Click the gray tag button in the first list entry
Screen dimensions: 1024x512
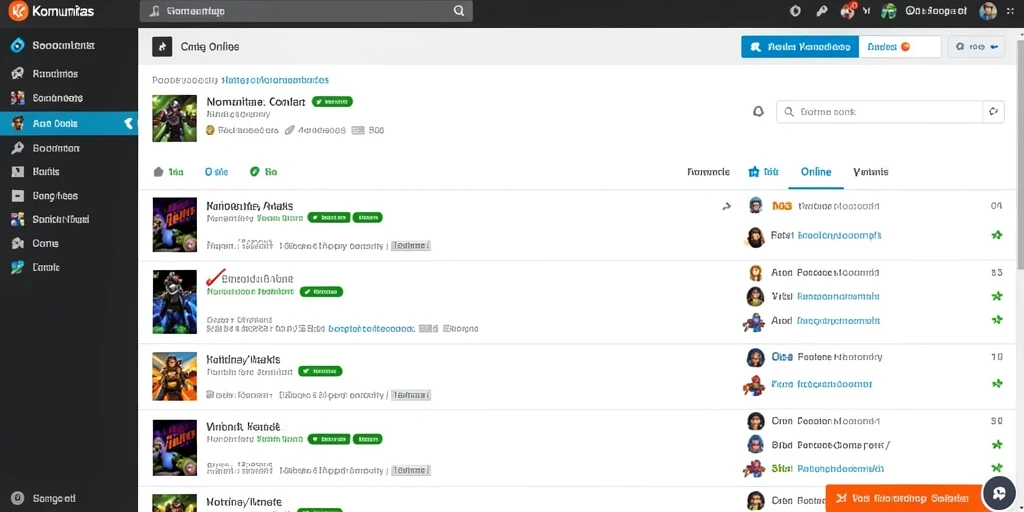tap(411, 246)
